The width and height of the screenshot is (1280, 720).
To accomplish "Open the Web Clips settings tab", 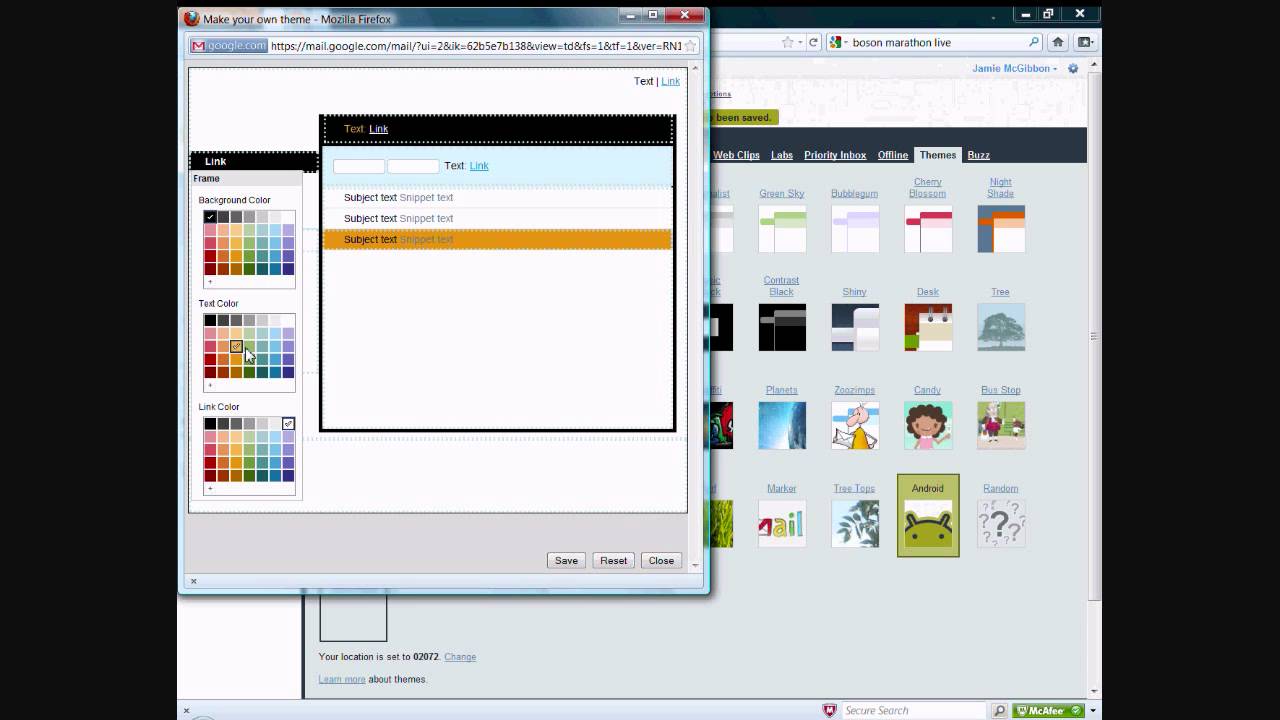I will pos(736,155).
